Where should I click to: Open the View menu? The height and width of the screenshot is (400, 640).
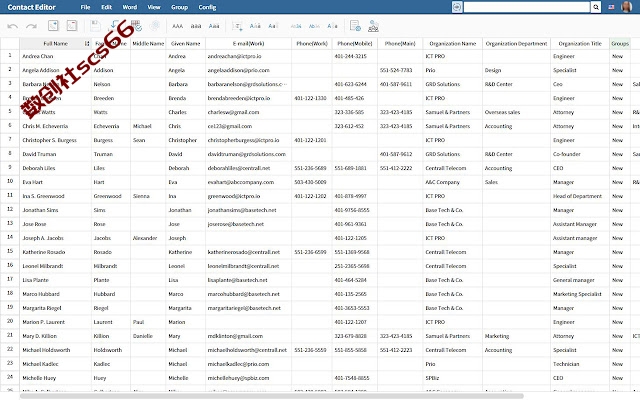click(154, 7)
